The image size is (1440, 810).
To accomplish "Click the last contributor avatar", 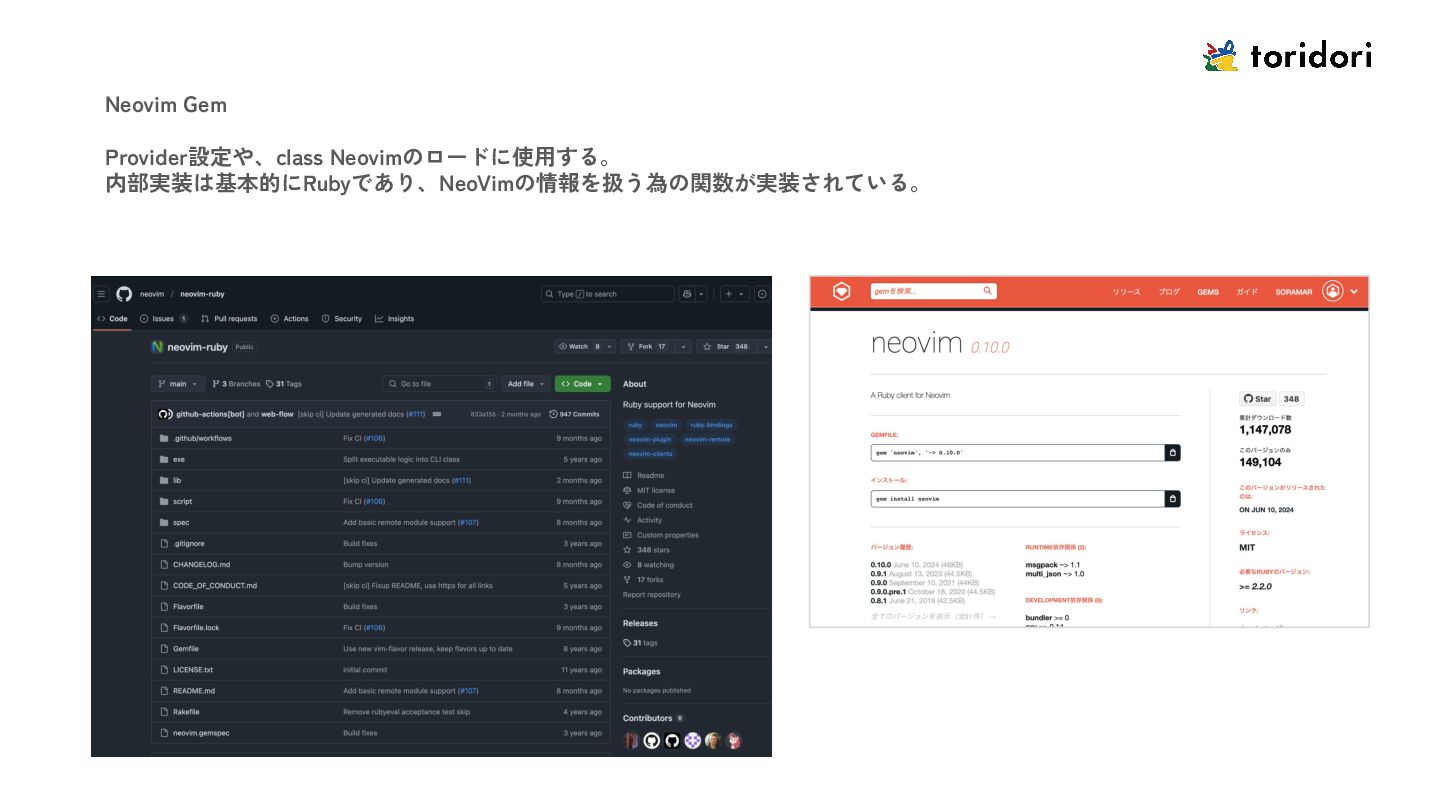I will 734,741.
